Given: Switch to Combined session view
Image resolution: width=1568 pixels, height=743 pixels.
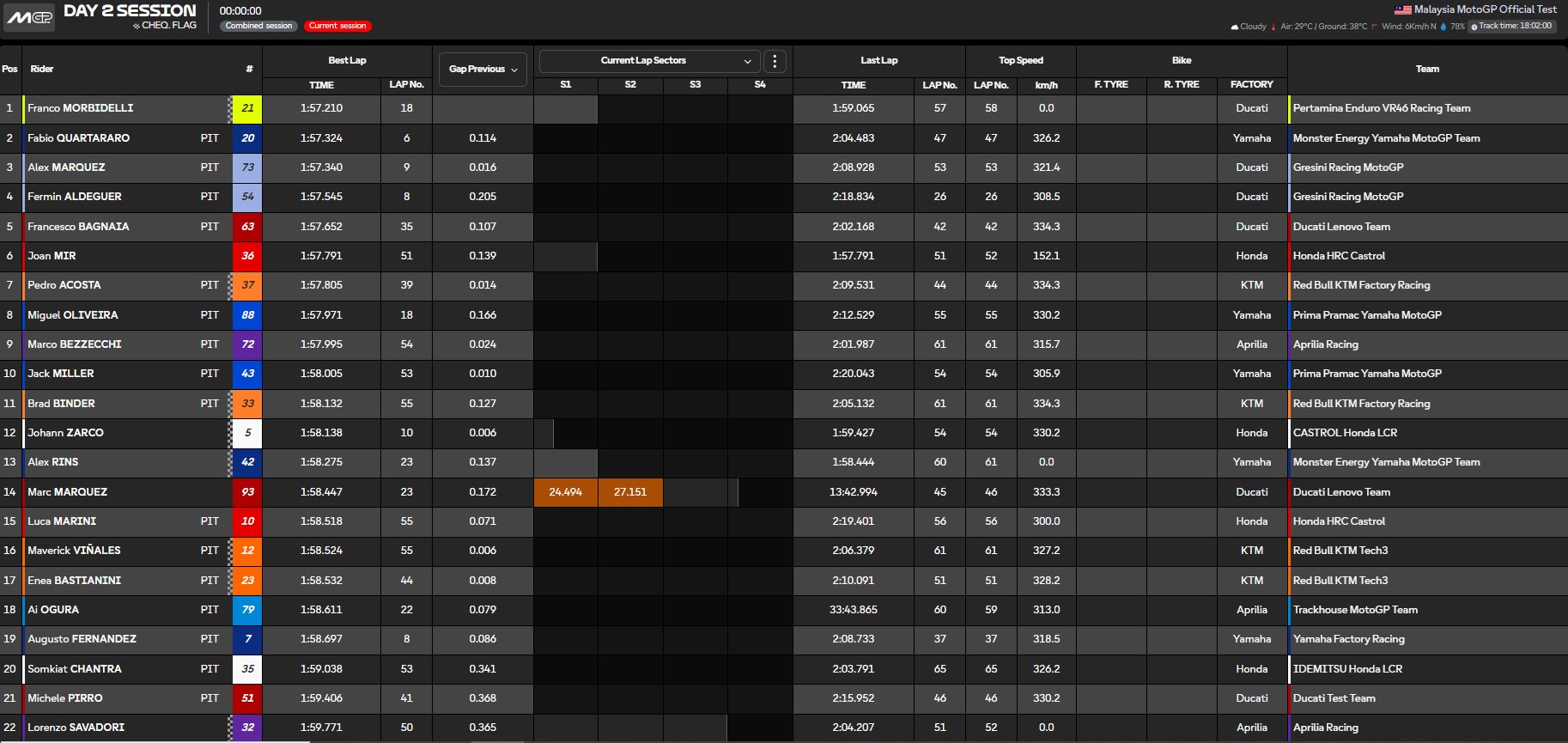Looking at the screenshot, I should (258, 26).
